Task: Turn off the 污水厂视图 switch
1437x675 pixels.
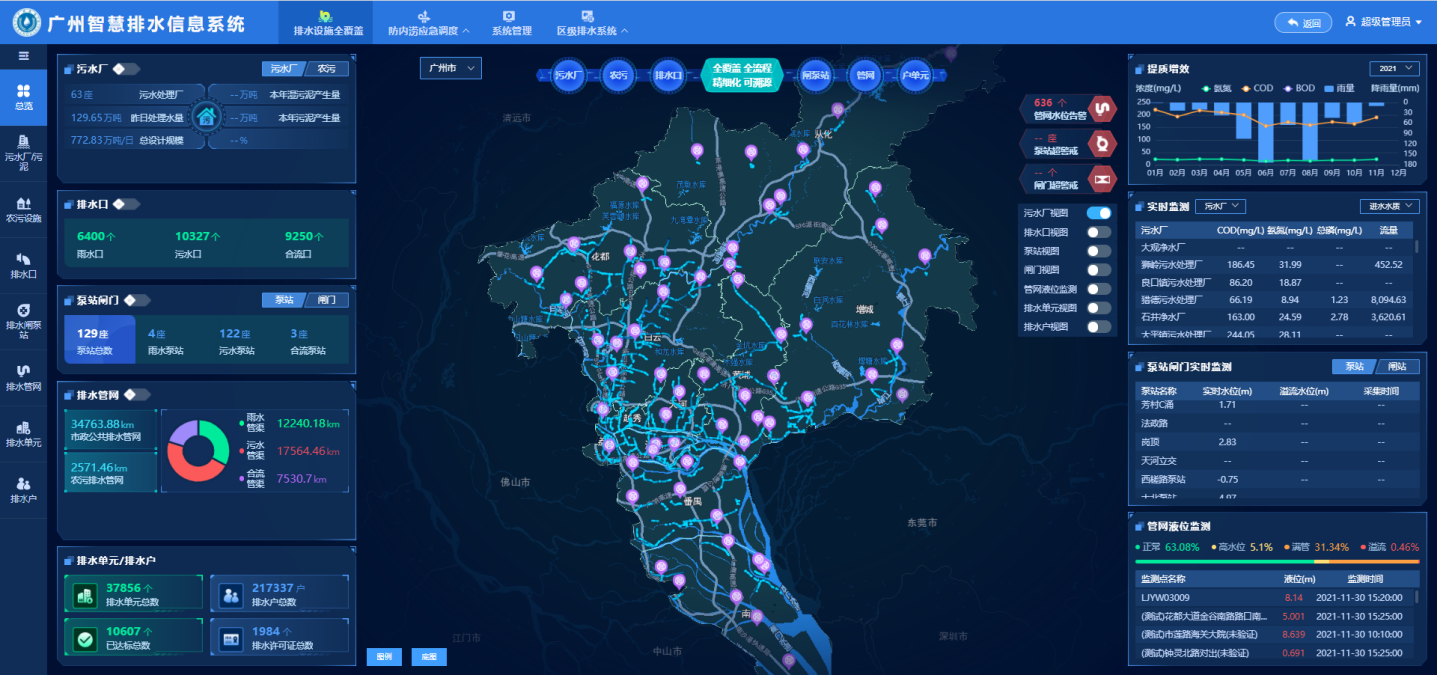Action: point(1098,213)
